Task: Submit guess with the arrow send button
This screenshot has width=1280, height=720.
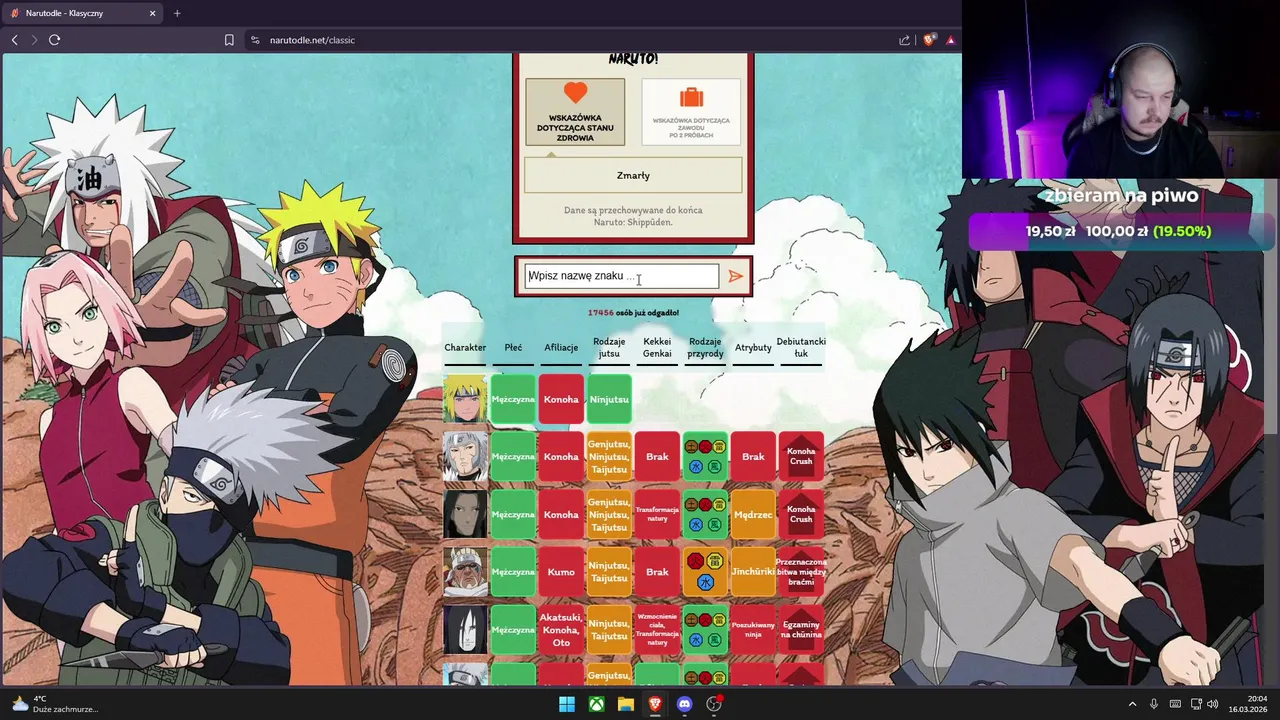Action: [735, 276]
